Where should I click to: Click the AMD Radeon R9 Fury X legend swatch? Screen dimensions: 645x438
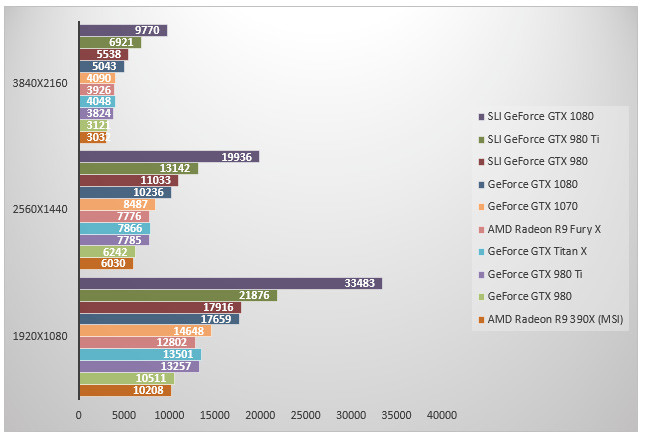[481, 230]
